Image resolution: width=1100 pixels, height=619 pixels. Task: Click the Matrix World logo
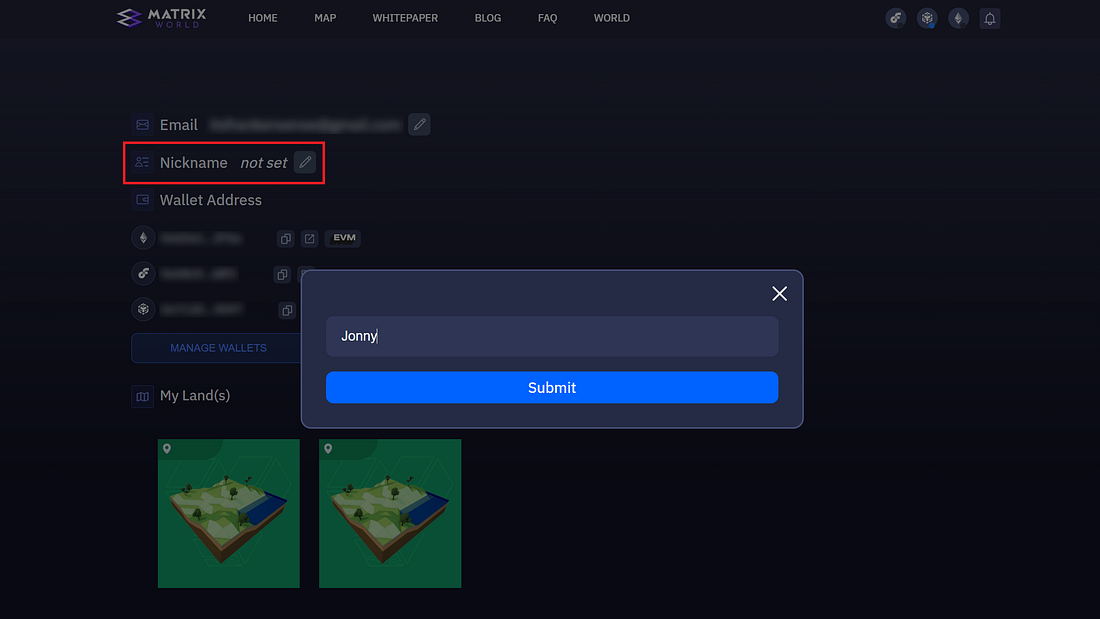pyautogui.click(x=161, y=18)
